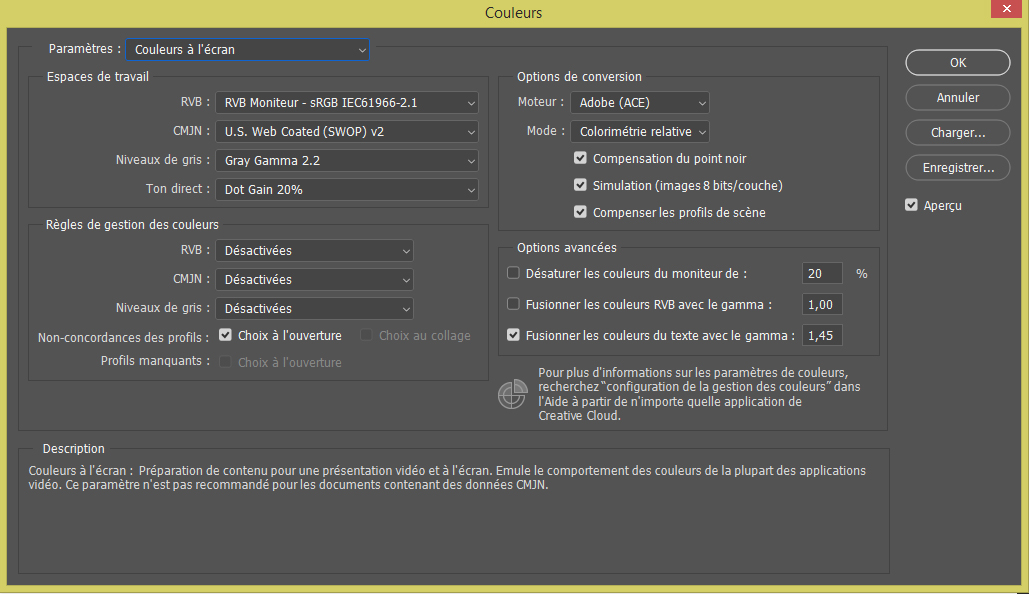Enable Fusionner les couleurs RVB avec gamma

pos(513,303)
